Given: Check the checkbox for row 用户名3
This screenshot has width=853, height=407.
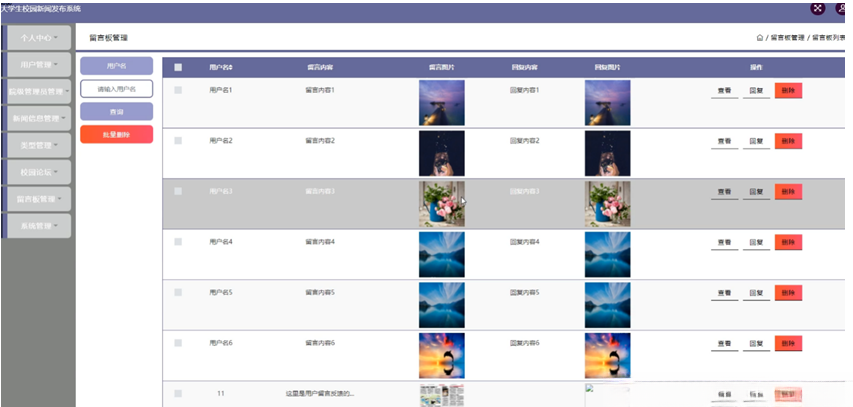Looking at the screenshot, I should click(x=178, y=192).
